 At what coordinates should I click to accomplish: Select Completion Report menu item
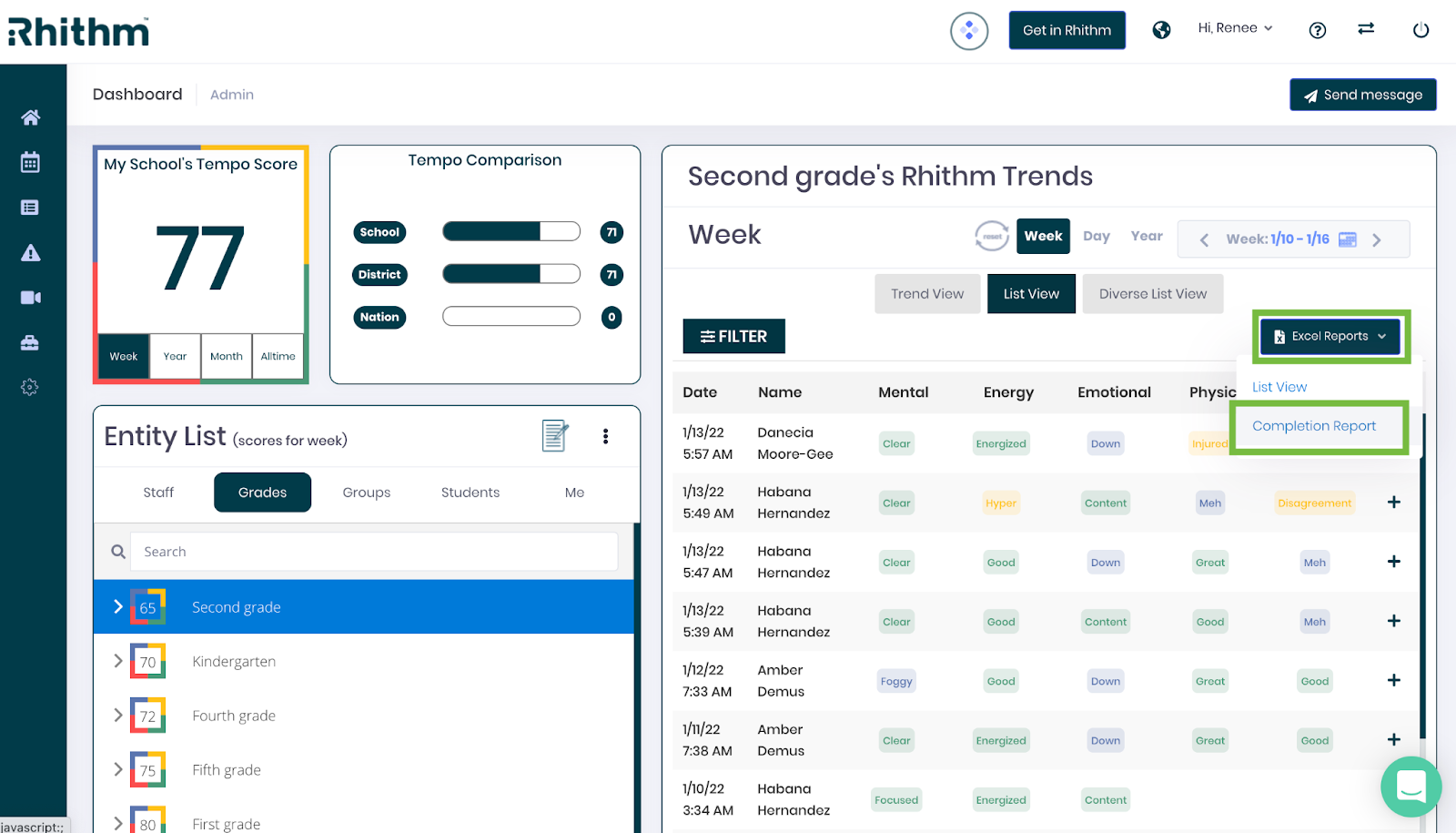click(x=1314, y=426)
